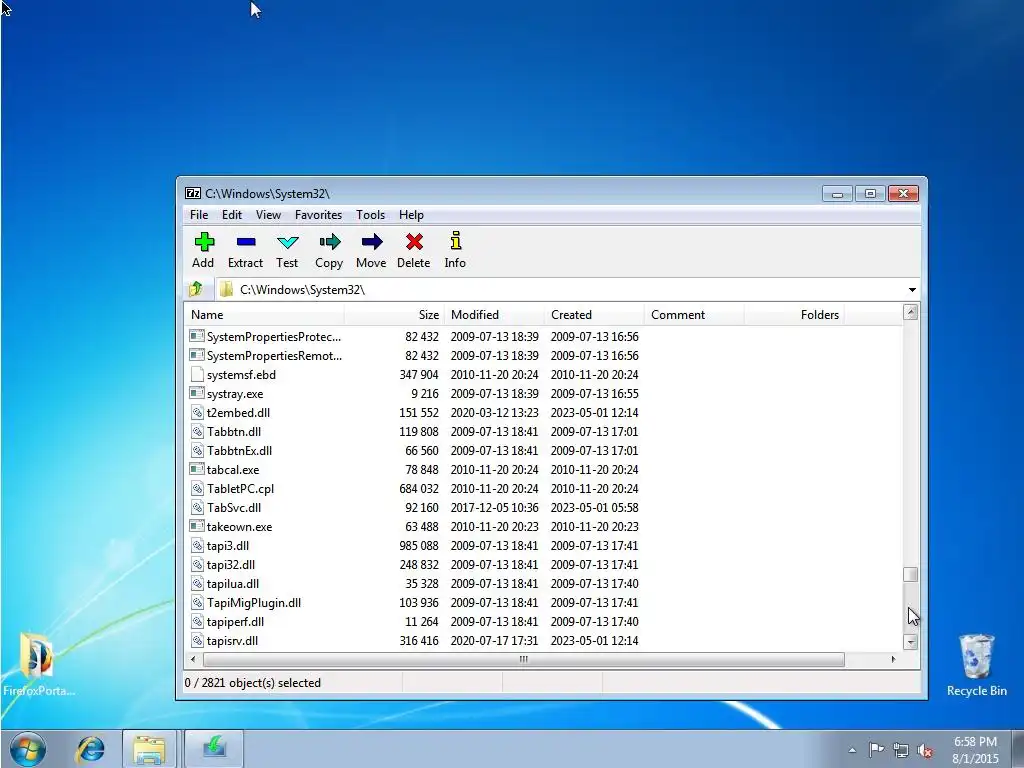Click the 0 / 2821 object(s) selected status
Viewport: 1024px width, 768px height.
253,682
